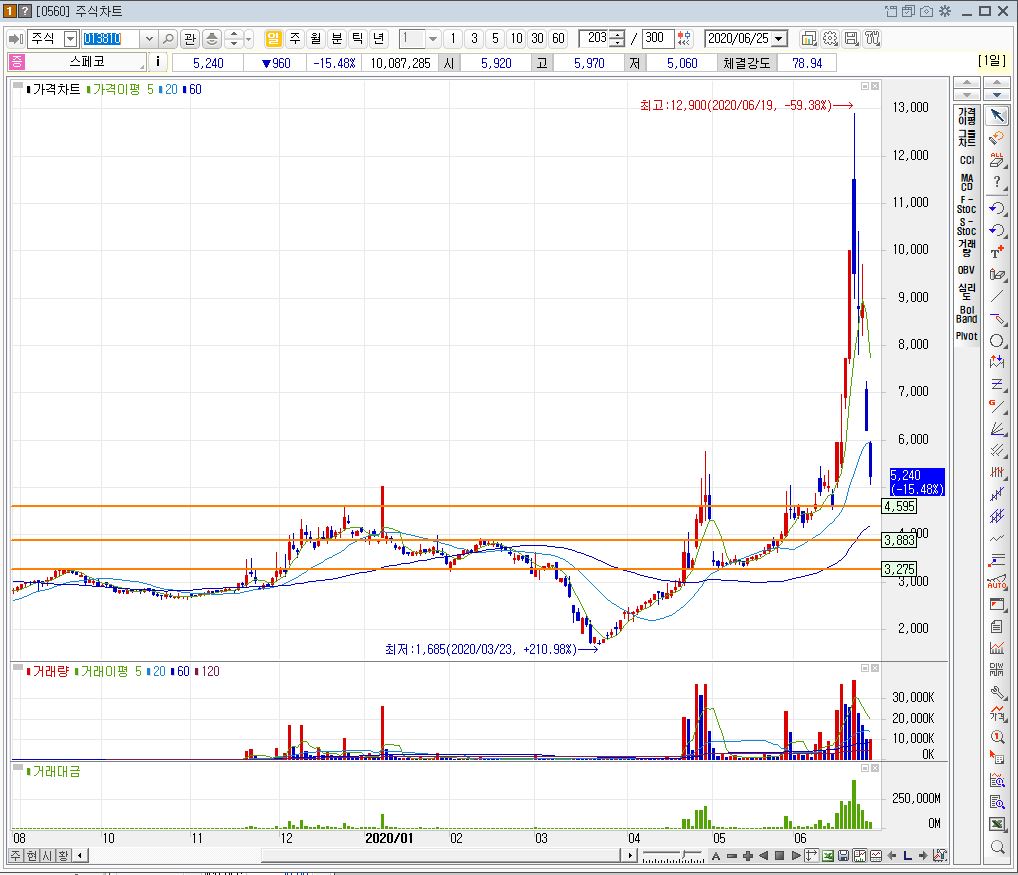Open the date picker 2020/06/25 dropdown

pos(779,39)
